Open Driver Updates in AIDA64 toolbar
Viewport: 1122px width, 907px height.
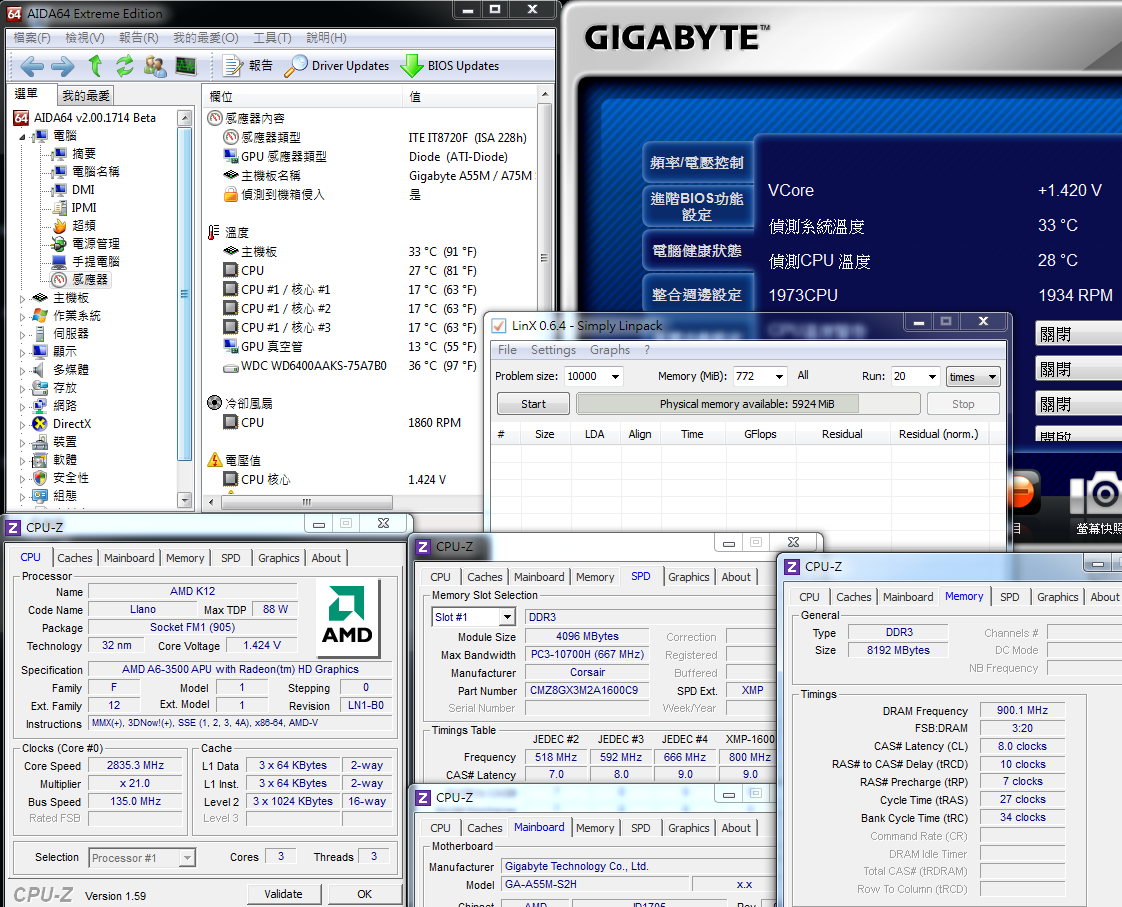pos(337,66)
